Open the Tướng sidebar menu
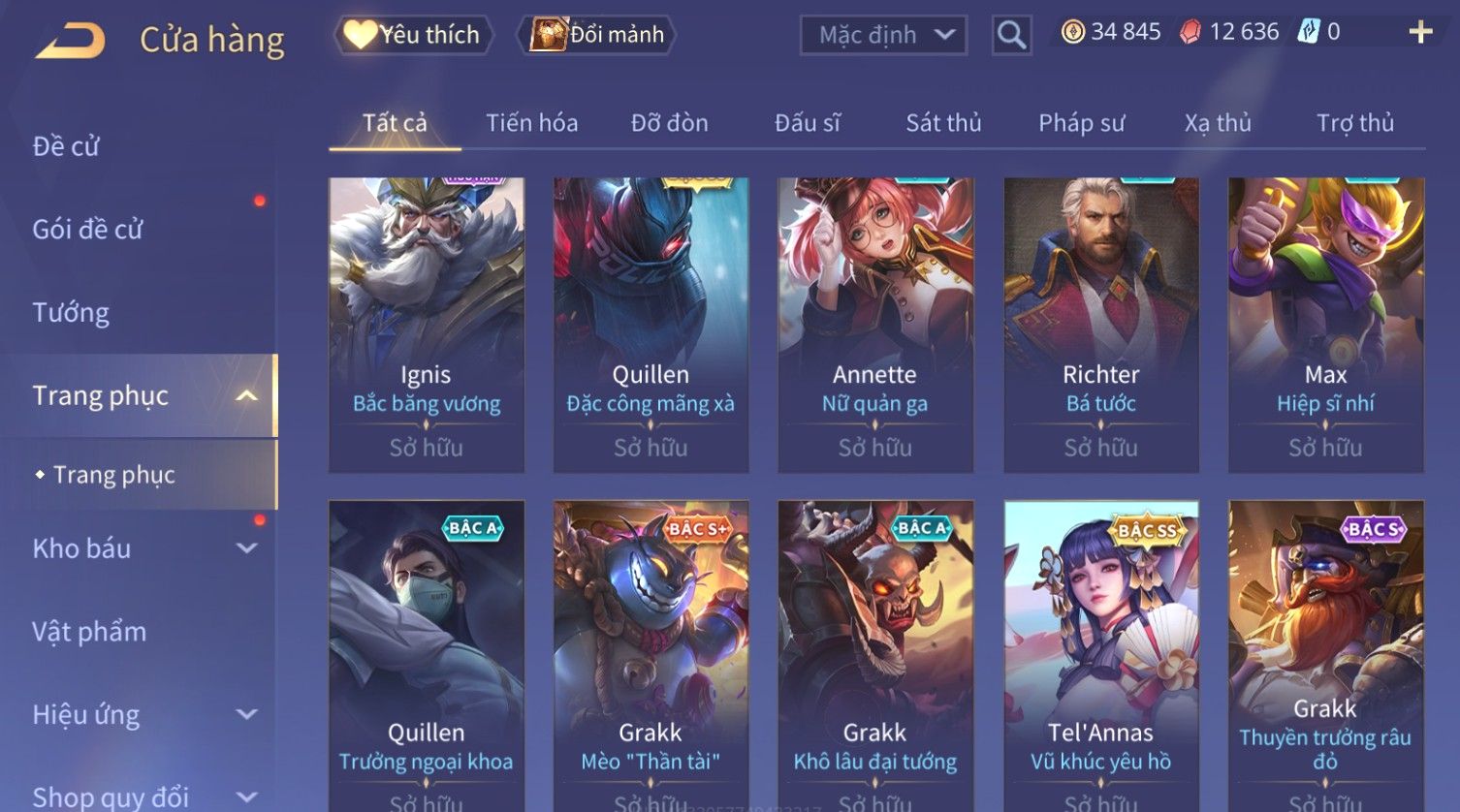The image size is (1460, 812). (x=71, y=313)
